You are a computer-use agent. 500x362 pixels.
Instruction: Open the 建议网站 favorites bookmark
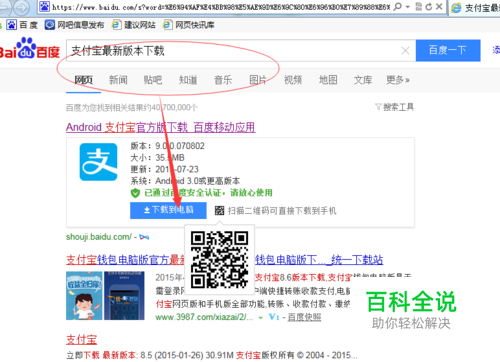pos(134,25)
